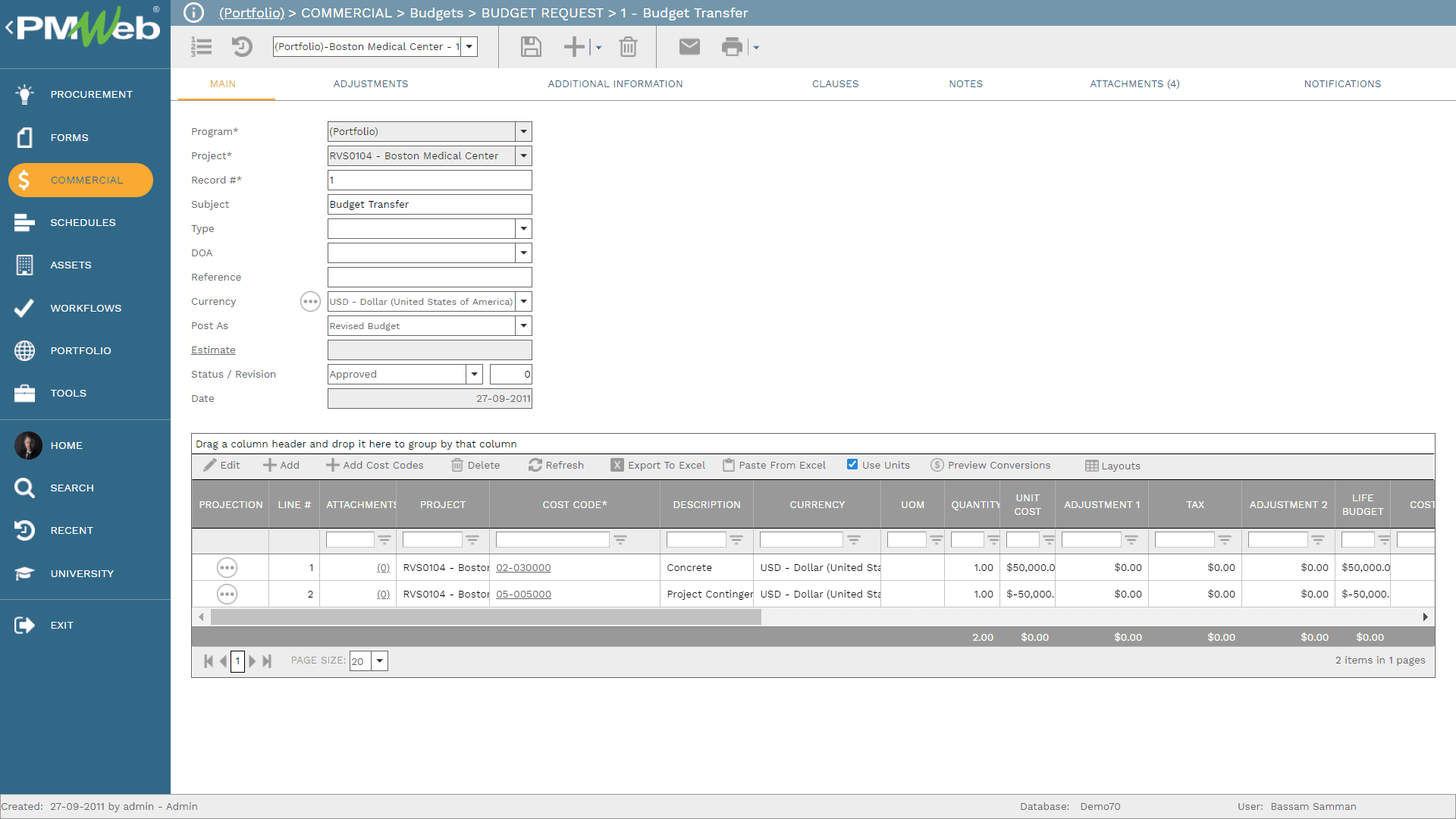Screen dimensions: 1456x819
Task: Open the record list view icon
Action: (x=202, y=47)
